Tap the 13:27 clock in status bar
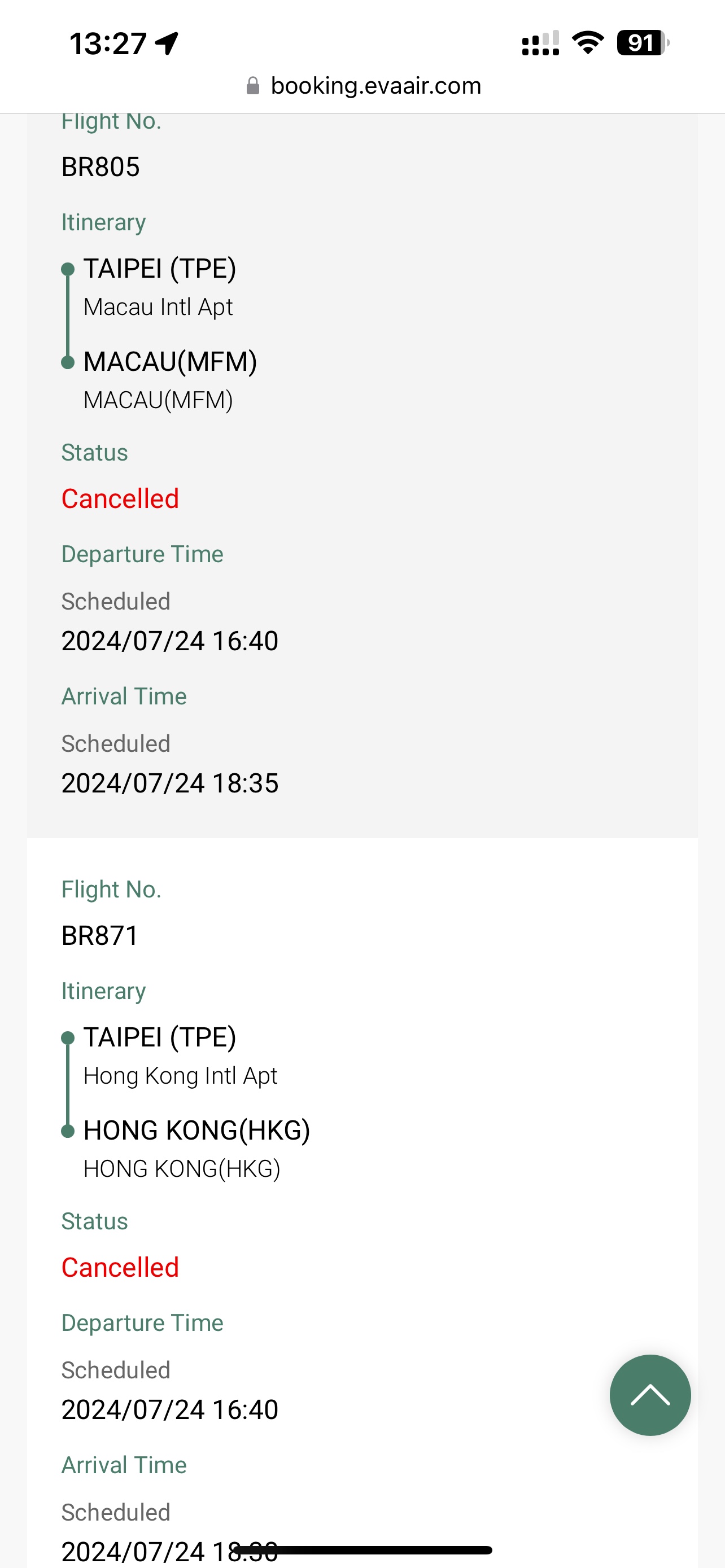Viewport: 725px width, 1568px height. point(108,44)
